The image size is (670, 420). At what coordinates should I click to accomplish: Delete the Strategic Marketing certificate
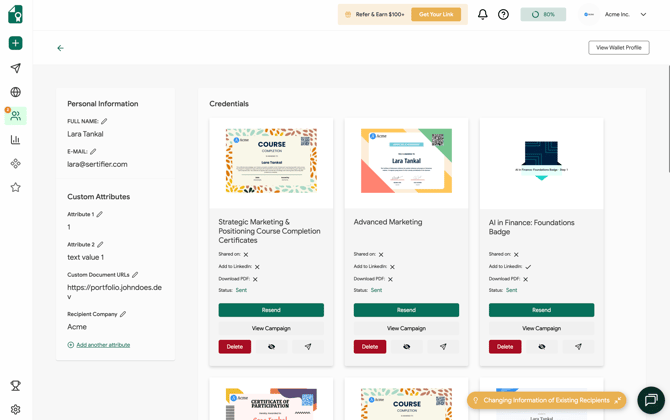coord(235,347)
